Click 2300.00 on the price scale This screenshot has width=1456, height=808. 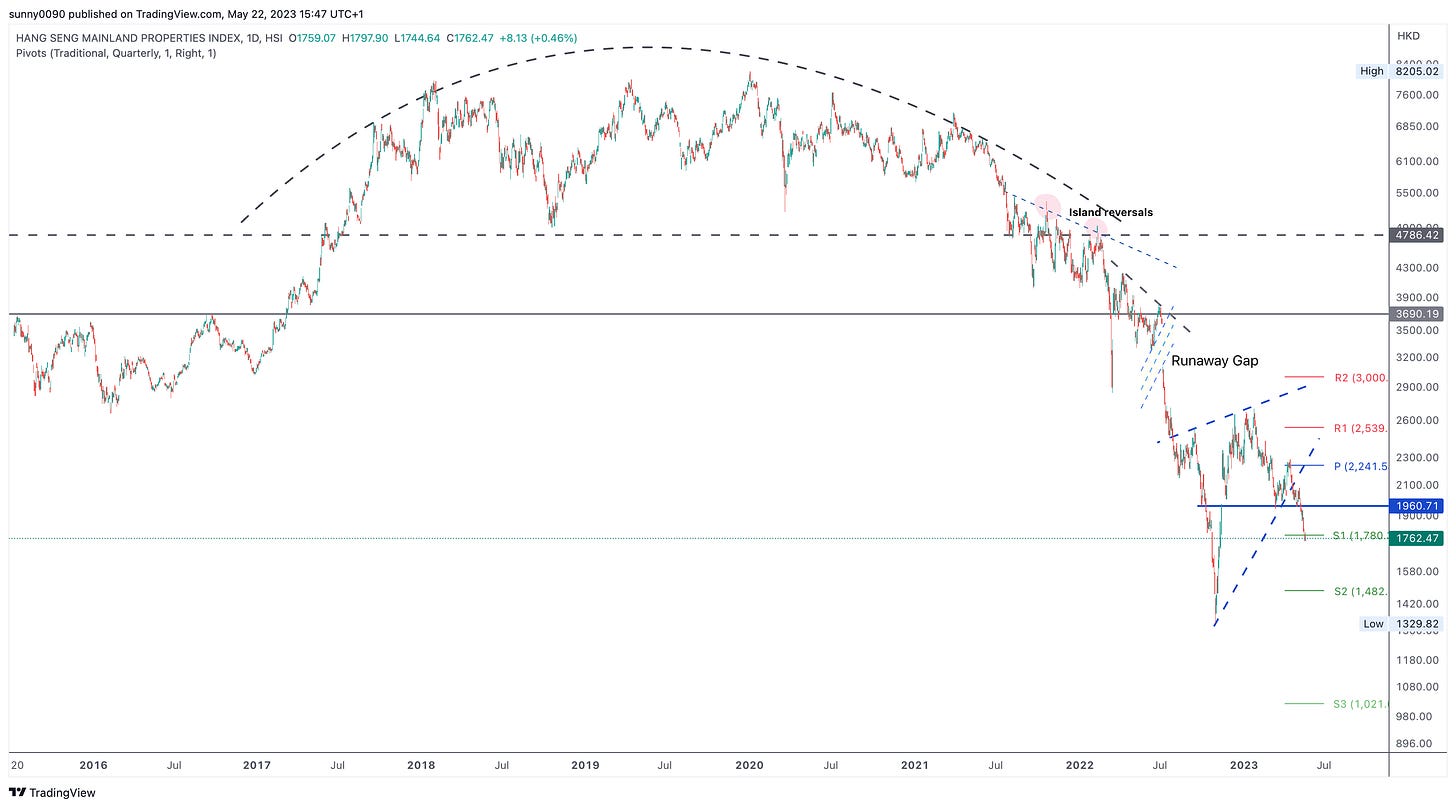pyautogui.click(x=1417, y=457)
